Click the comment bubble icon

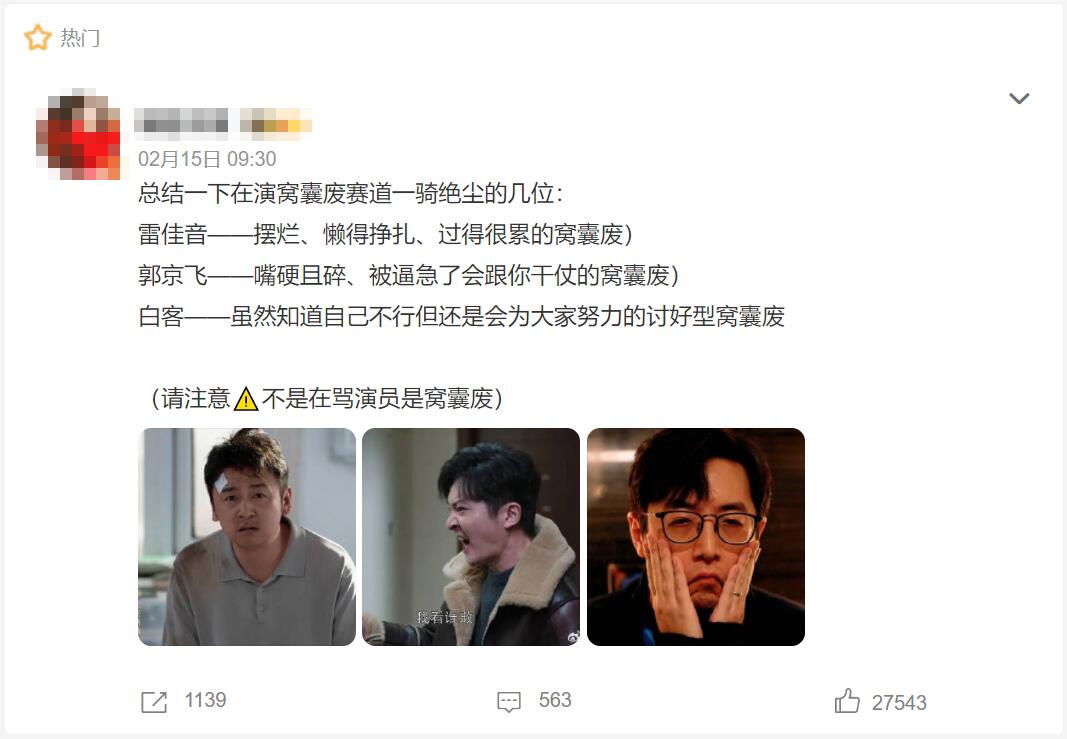pyautogui.click(x=509, y=702)
